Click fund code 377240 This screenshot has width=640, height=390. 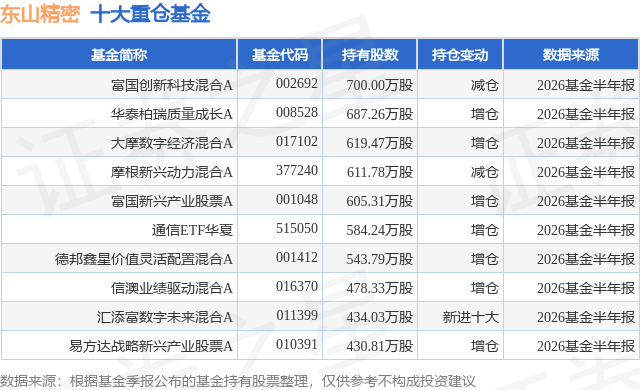click(297, 170)
